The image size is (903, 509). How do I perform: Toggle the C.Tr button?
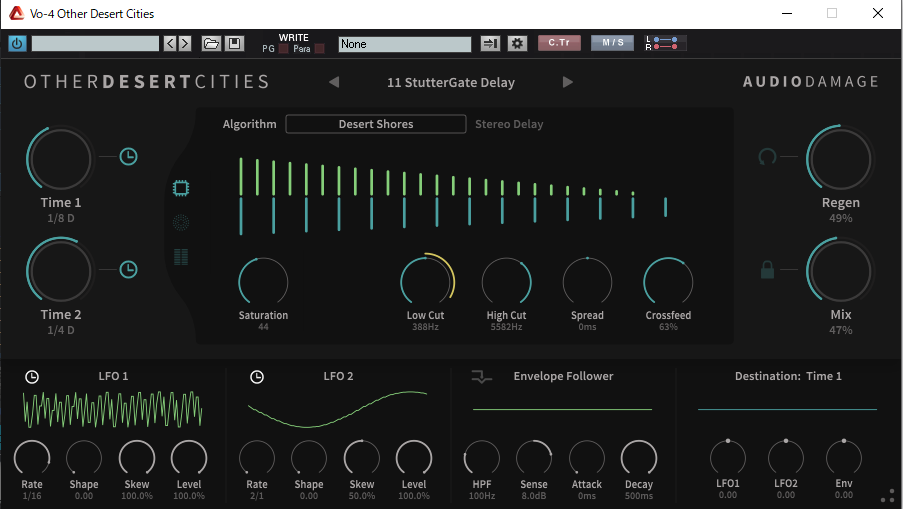(x=559, y=43)
